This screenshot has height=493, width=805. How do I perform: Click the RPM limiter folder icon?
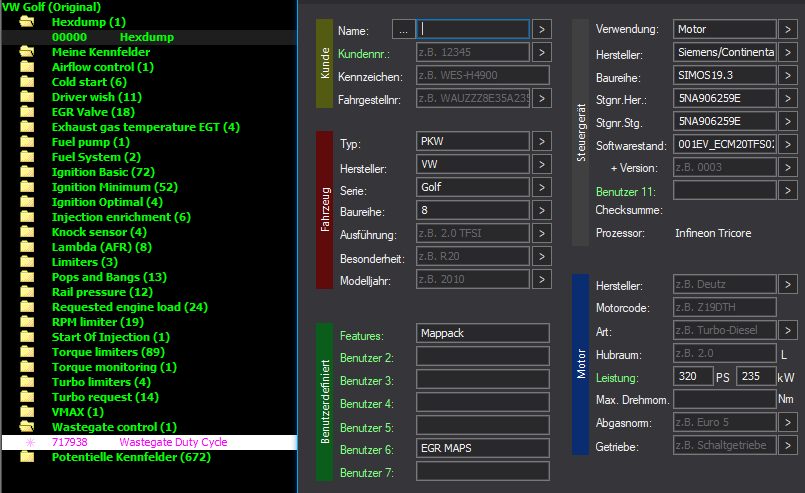click(x=27, y=321)
